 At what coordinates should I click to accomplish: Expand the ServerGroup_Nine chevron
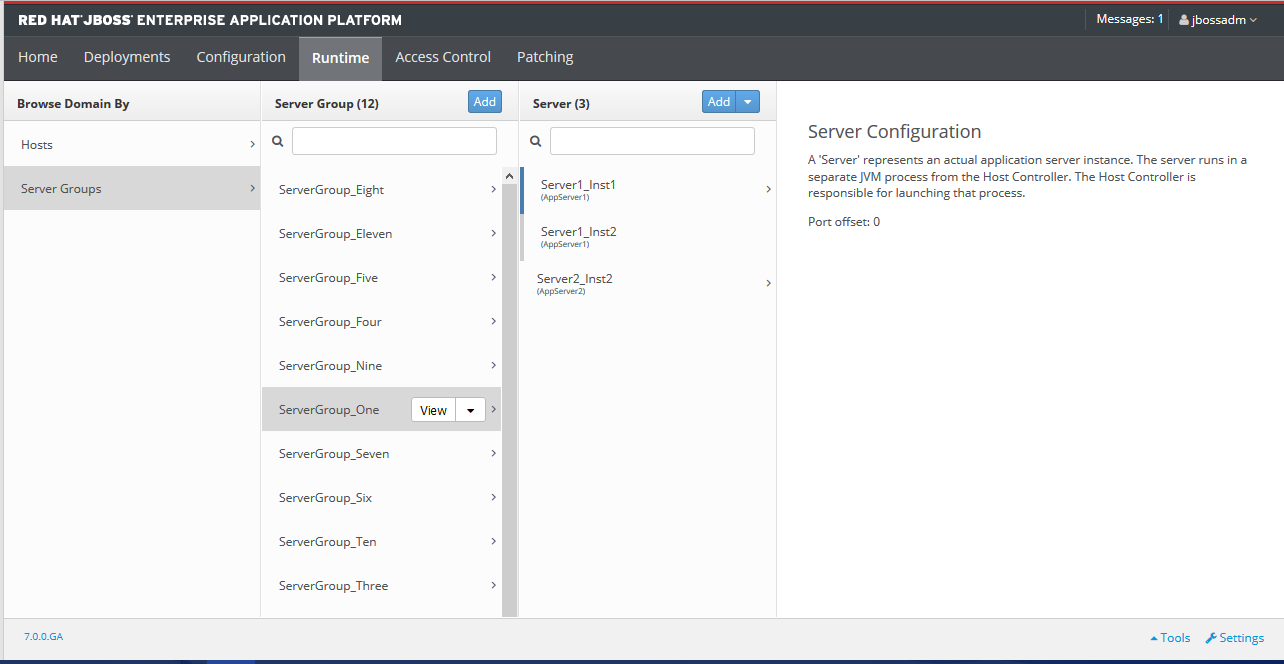[x=494, y=365]
